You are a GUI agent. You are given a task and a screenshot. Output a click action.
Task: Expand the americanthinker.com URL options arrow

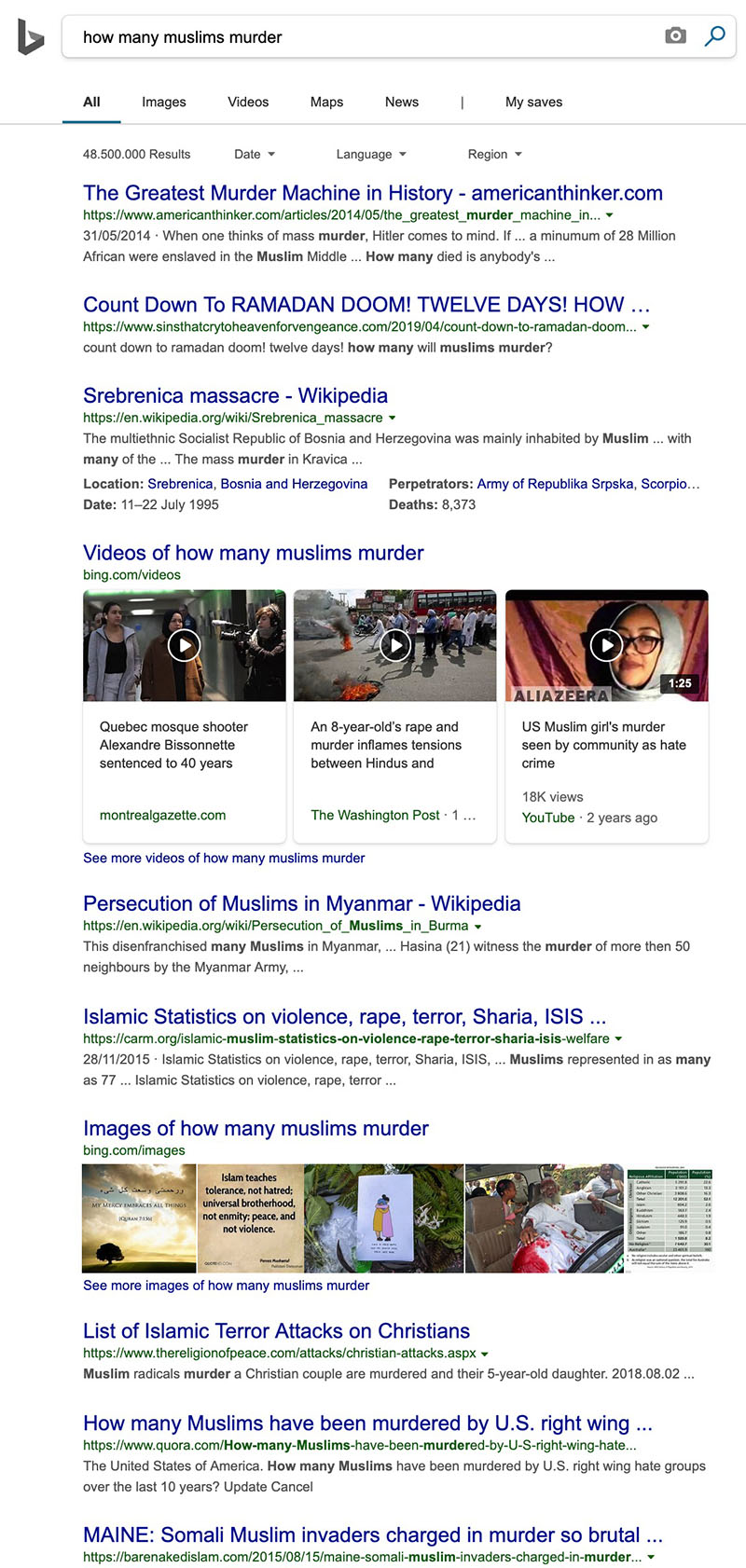(x=610, y=215)
